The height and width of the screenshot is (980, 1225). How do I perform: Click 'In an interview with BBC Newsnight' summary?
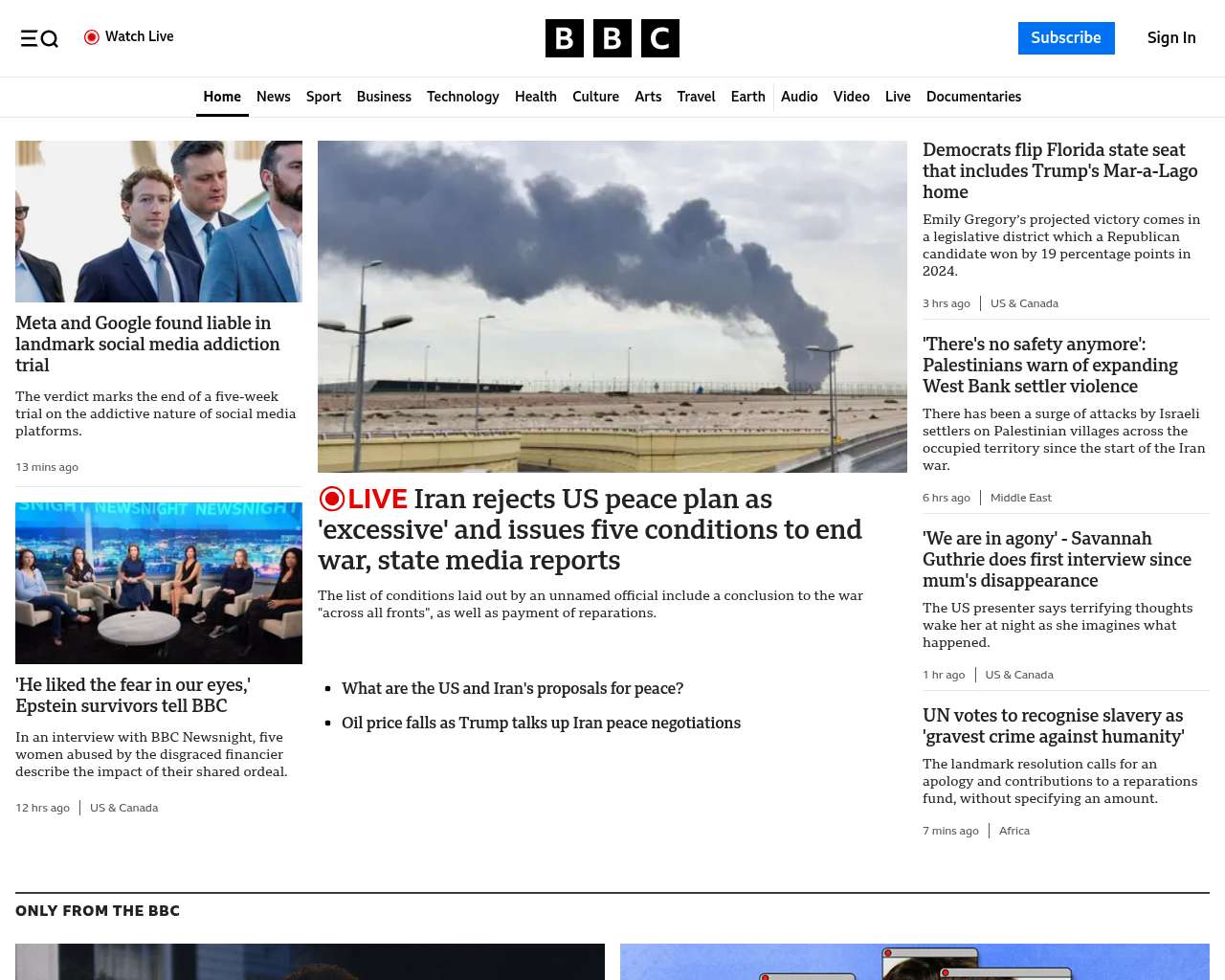151,754
